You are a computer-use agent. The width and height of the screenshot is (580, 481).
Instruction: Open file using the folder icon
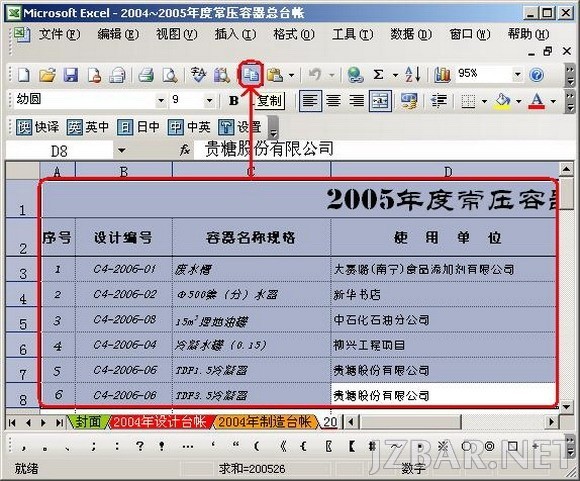coord(47,75)
